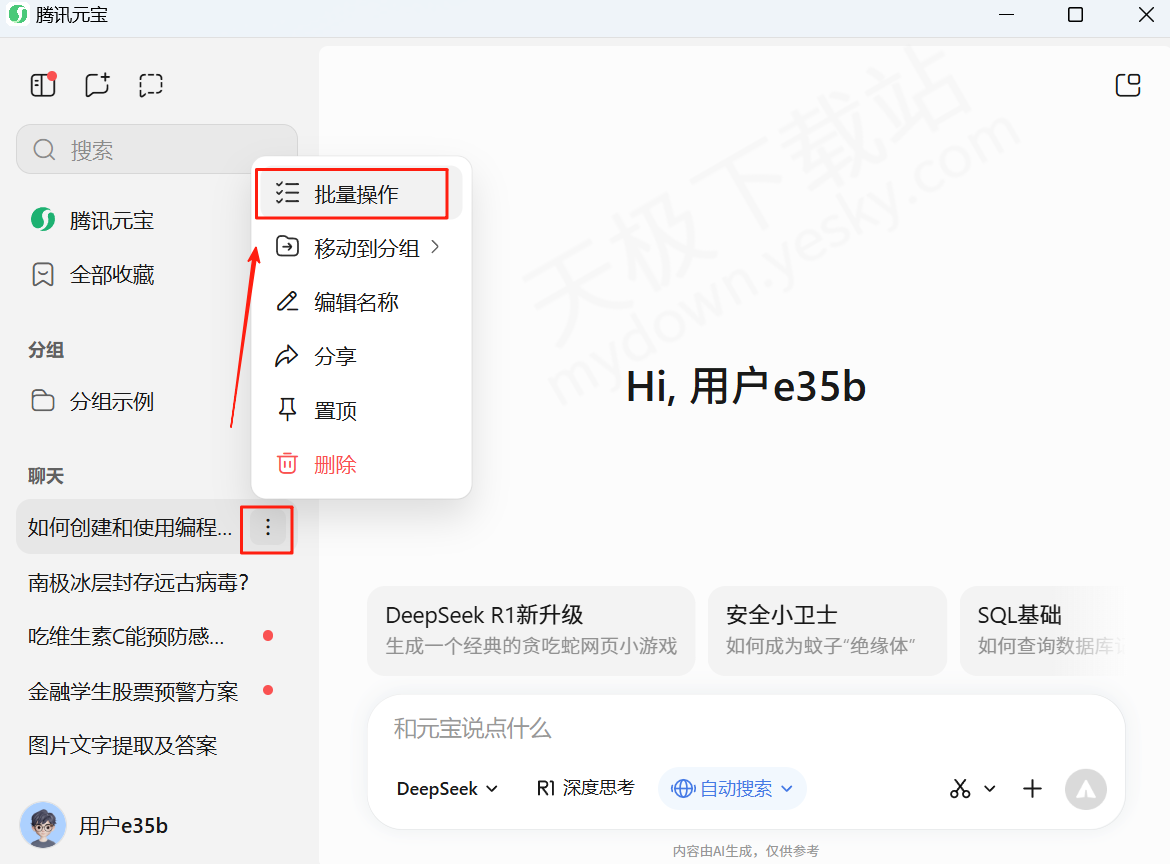Click the red trash delete icon
The image size is (1170, 864).
tap(287, 463)
